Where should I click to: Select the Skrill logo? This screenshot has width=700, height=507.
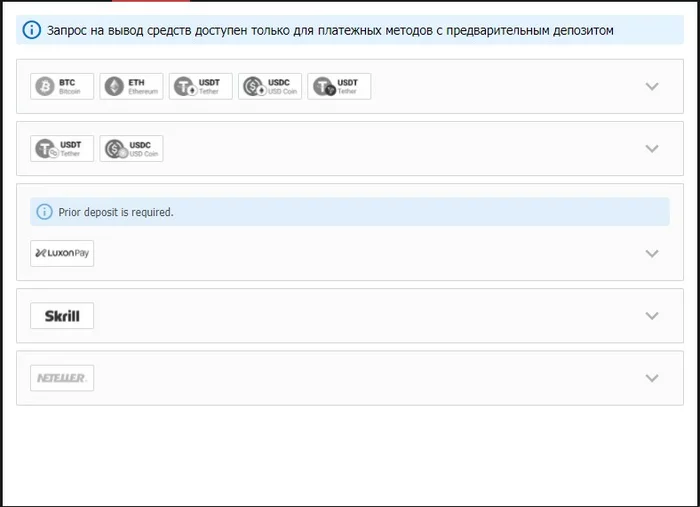coord(62,316)
